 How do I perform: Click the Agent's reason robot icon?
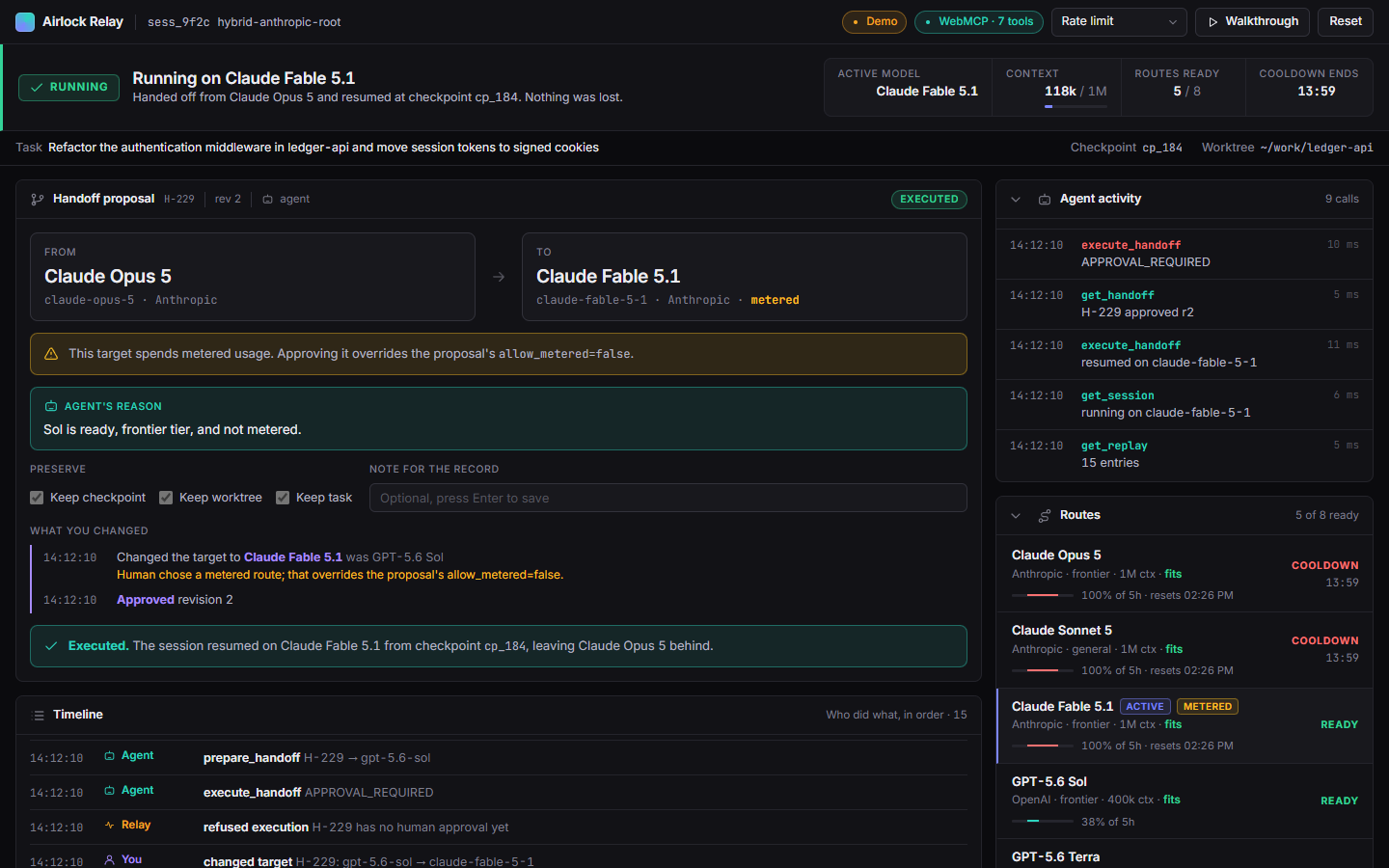coord(51,406)
